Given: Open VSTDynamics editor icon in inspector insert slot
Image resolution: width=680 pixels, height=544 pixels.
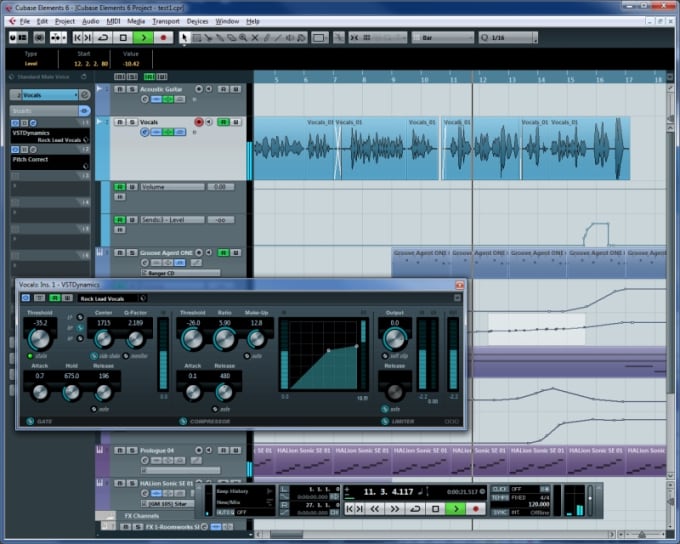Looking at the screenshot, I should pyautogui.click(x=33, y=123).
